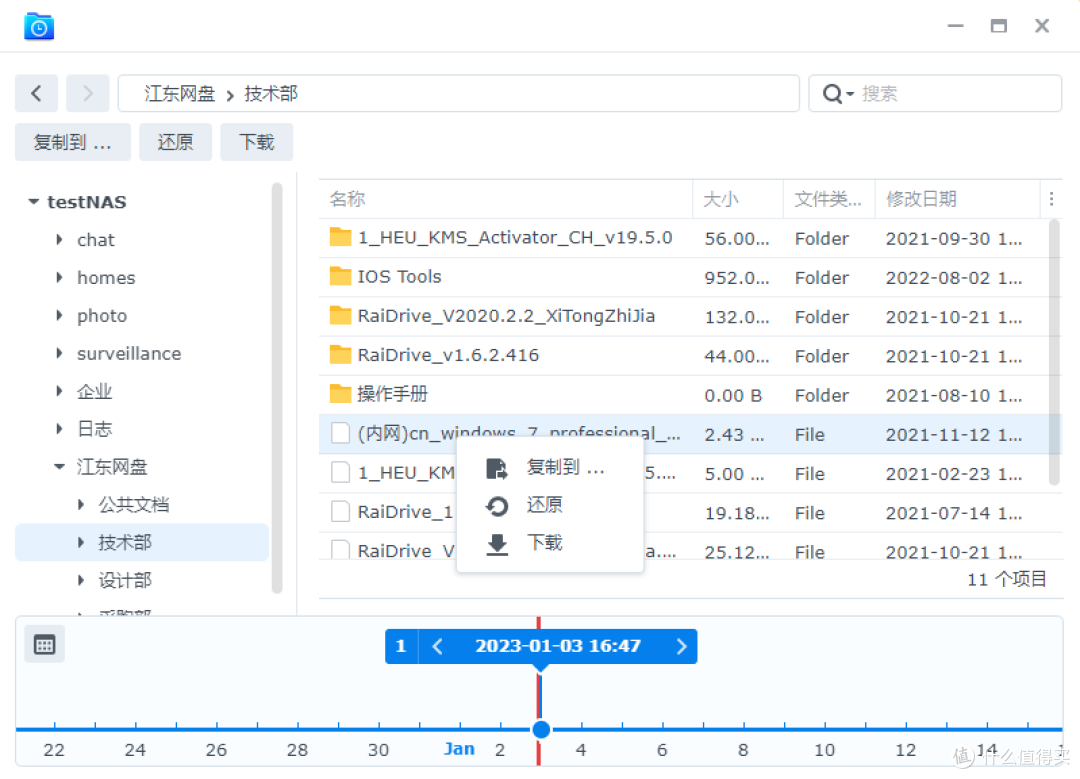The image size is (1080, 779).
Task: Tick checkbox for RaiDrive_1 file
Action: [x=340, y=512]
